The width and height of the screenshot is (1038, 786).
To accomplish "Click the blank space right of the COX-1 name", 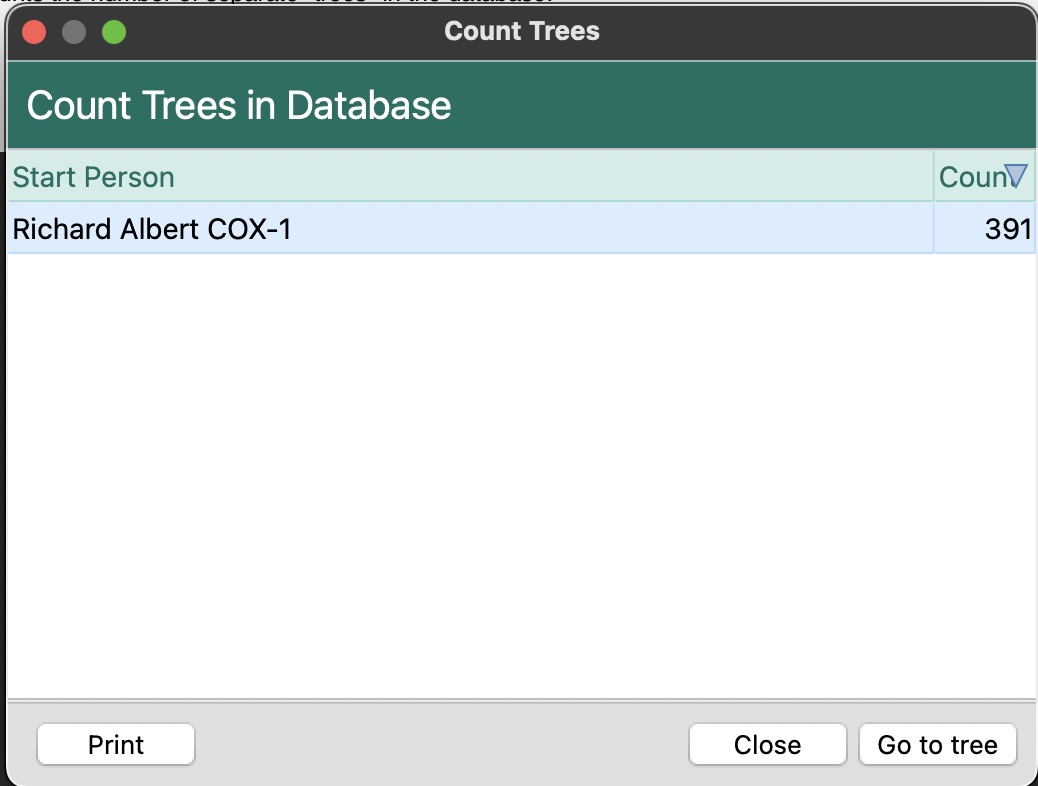I will click(600, 229).
